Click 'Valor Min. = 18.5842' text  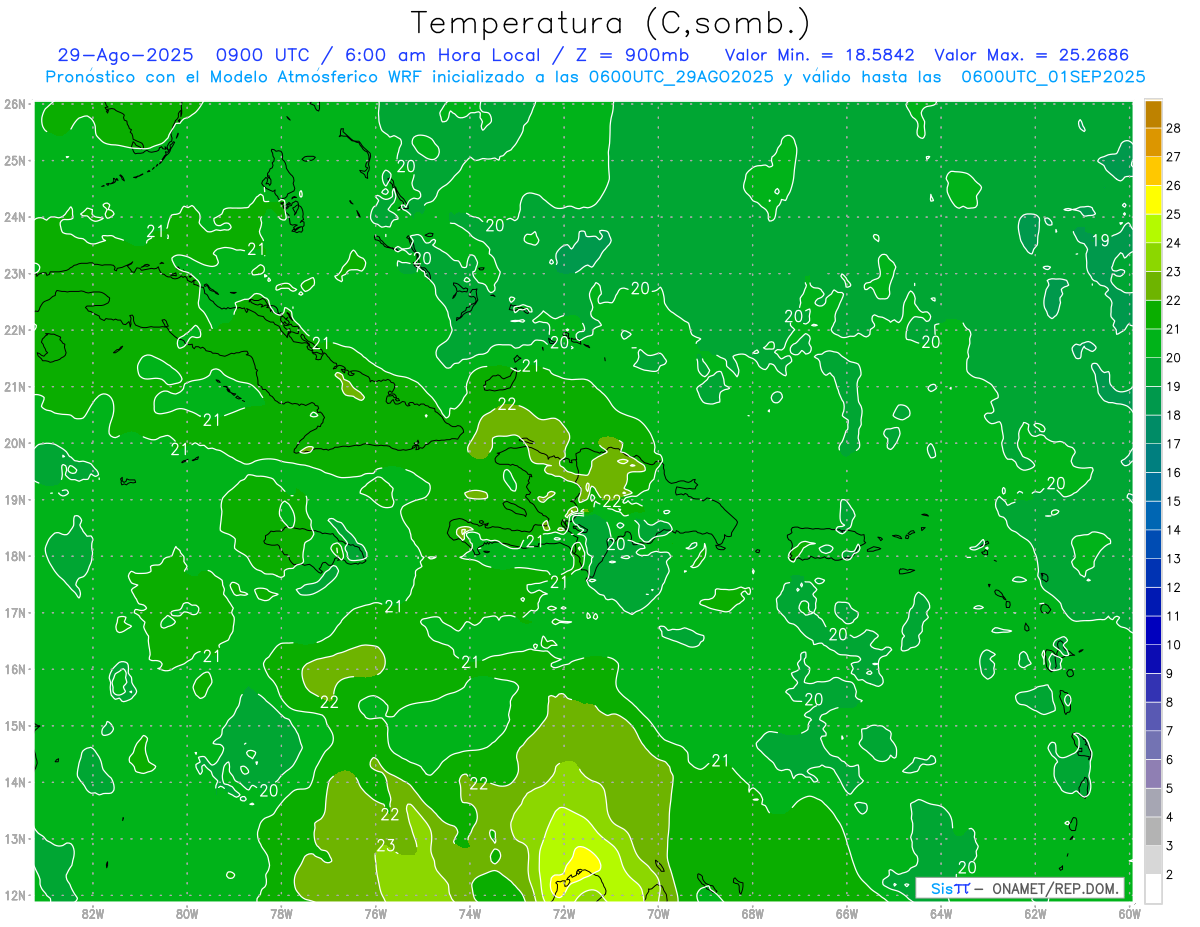pyautogui.click(x=819, y=55)
